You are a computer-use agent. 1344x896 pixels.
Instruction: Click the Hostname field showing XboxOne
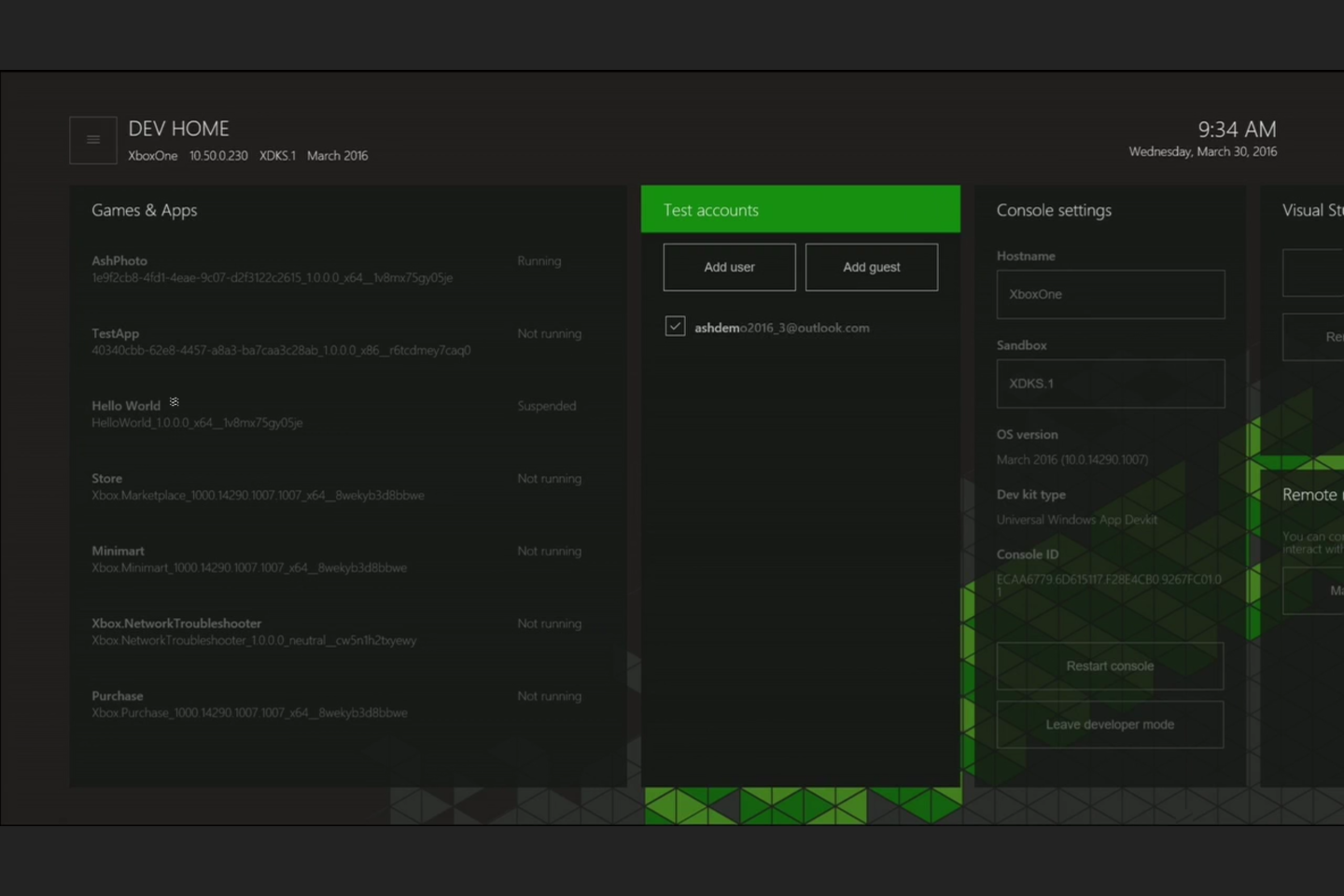coord(1110,294)
